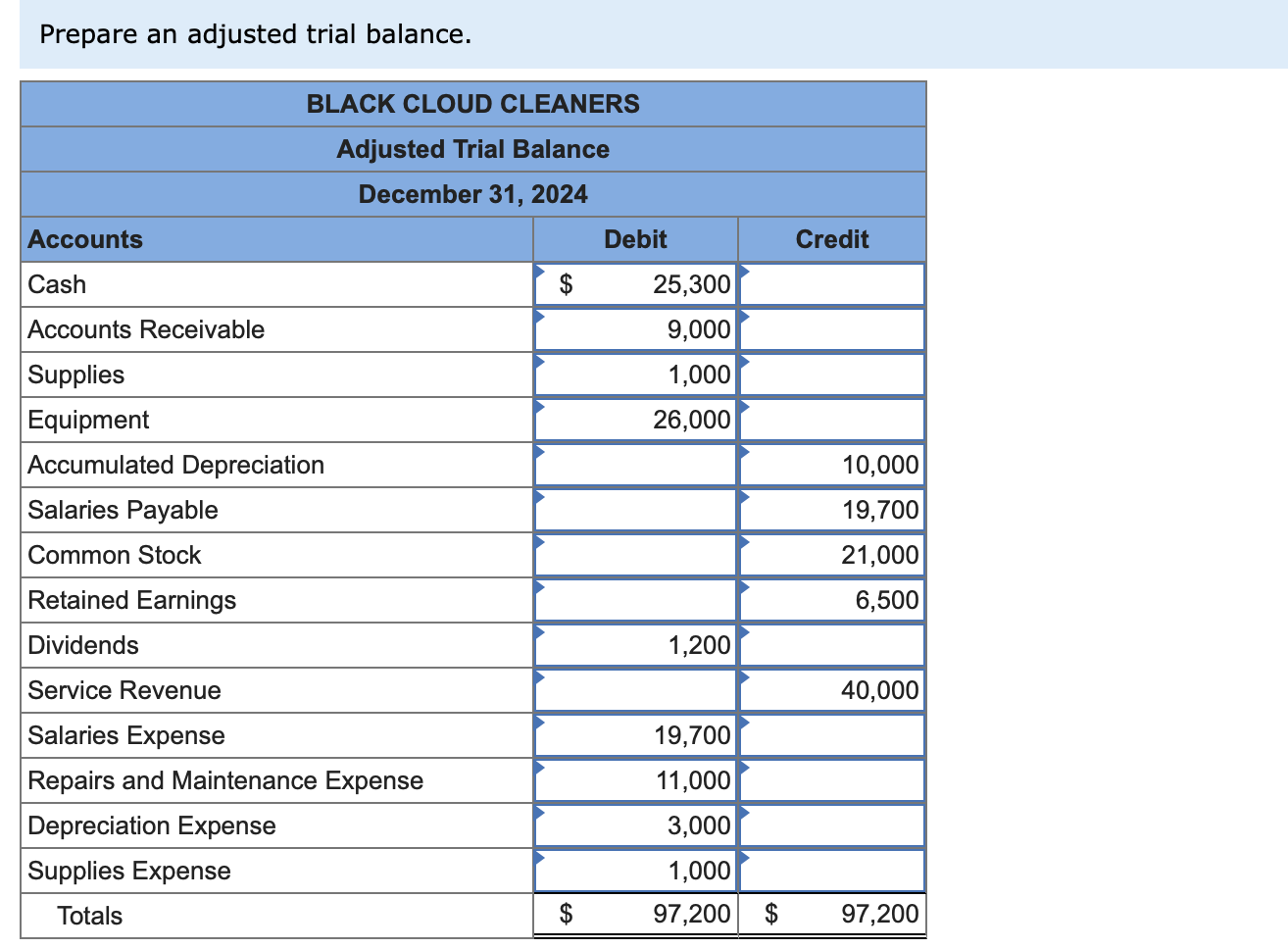Click the Accumulated Depreciation account label

[175, 465]
